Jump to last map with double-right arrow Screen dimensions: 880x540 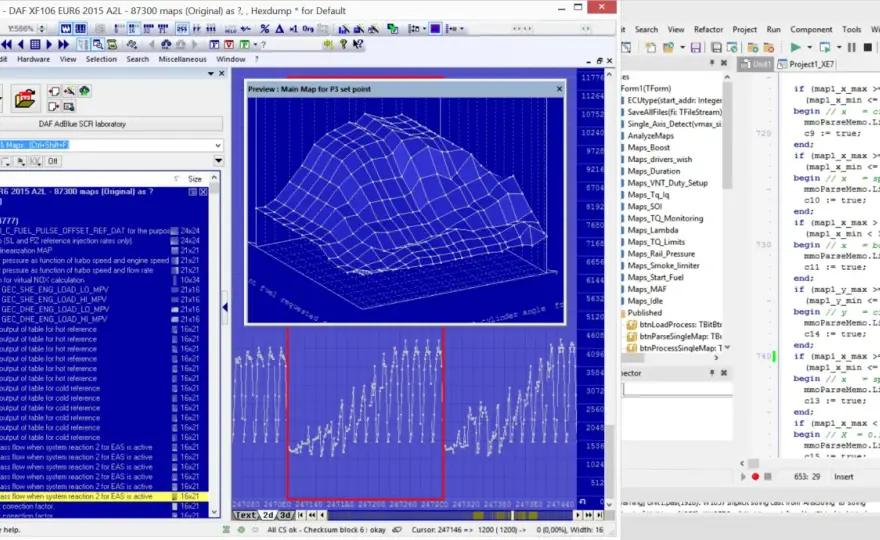coord(63,44)
